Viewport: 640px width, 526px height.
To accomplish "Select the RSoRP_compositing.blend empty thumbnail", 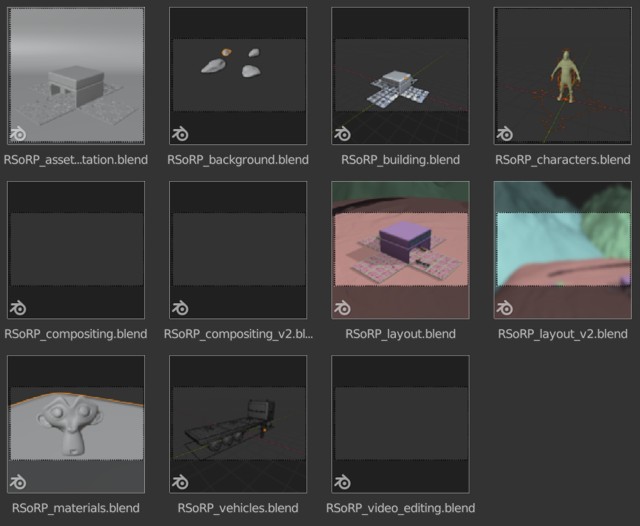I will [76, 250].
